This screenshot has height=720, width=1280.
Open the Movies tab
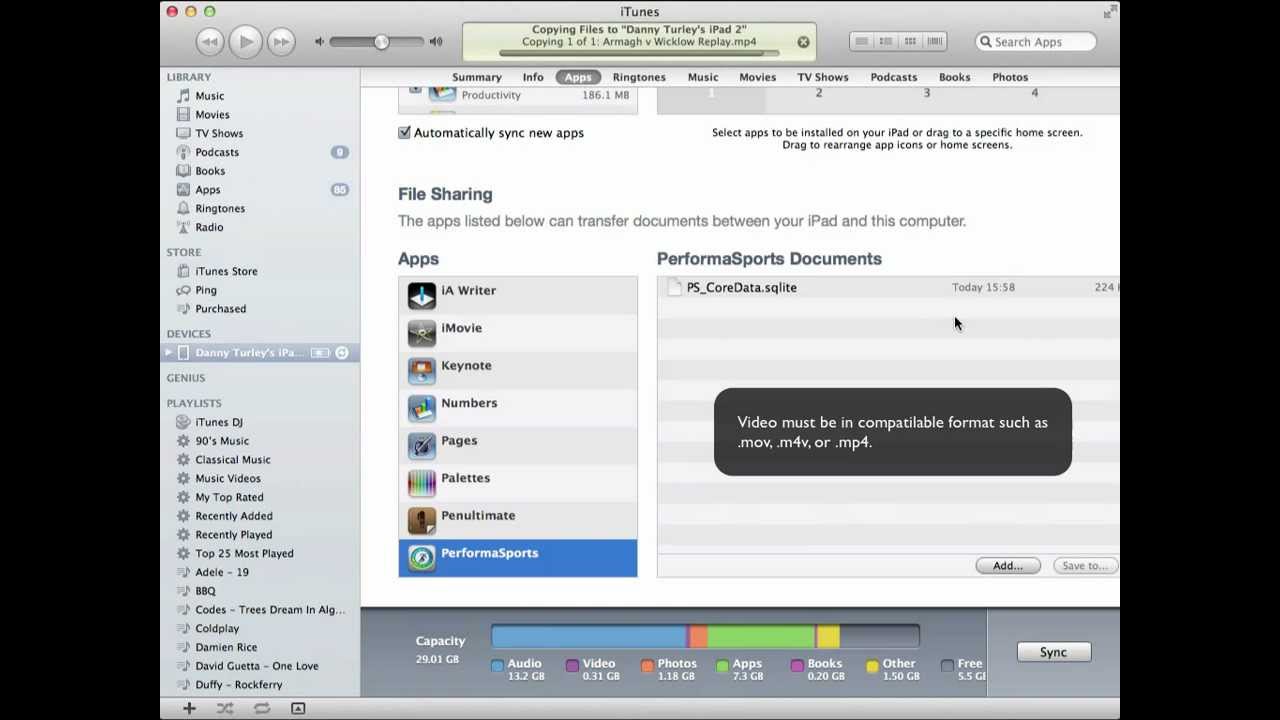pyautogui.click(x=757, y=77)
